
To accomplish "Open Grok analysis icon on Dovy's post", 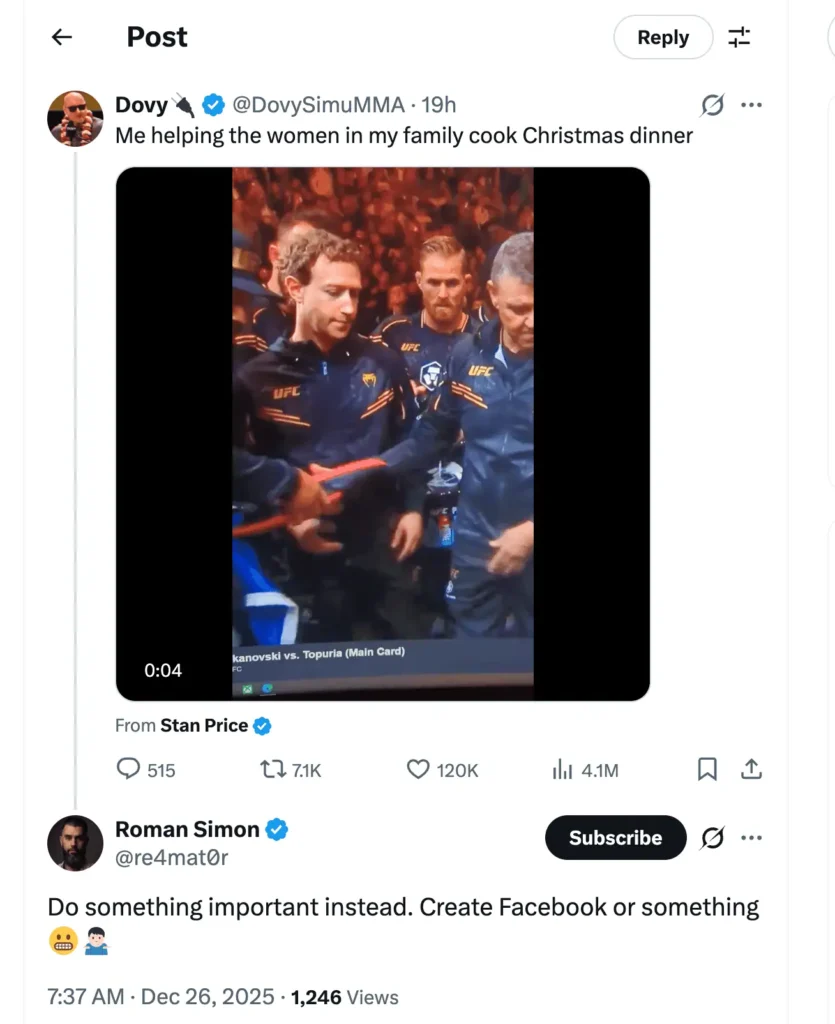I will point(711,104).
